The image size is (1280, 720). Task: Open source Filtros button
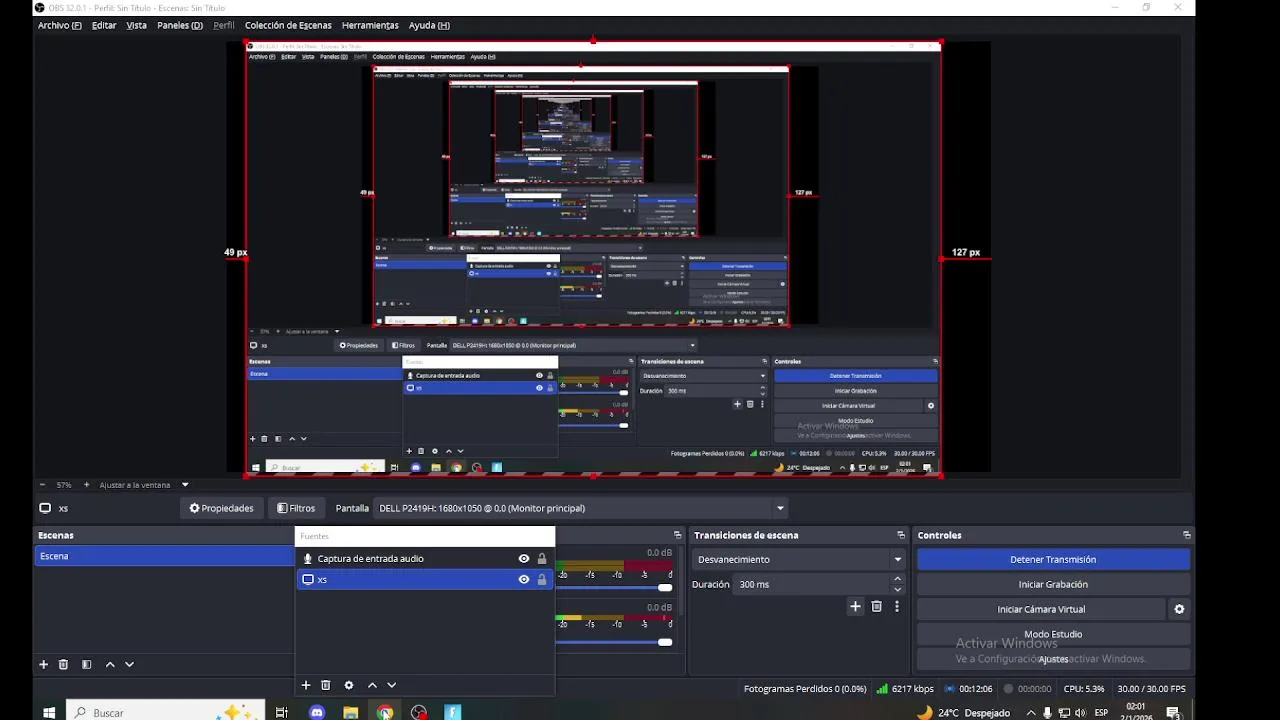pos(296,508)
